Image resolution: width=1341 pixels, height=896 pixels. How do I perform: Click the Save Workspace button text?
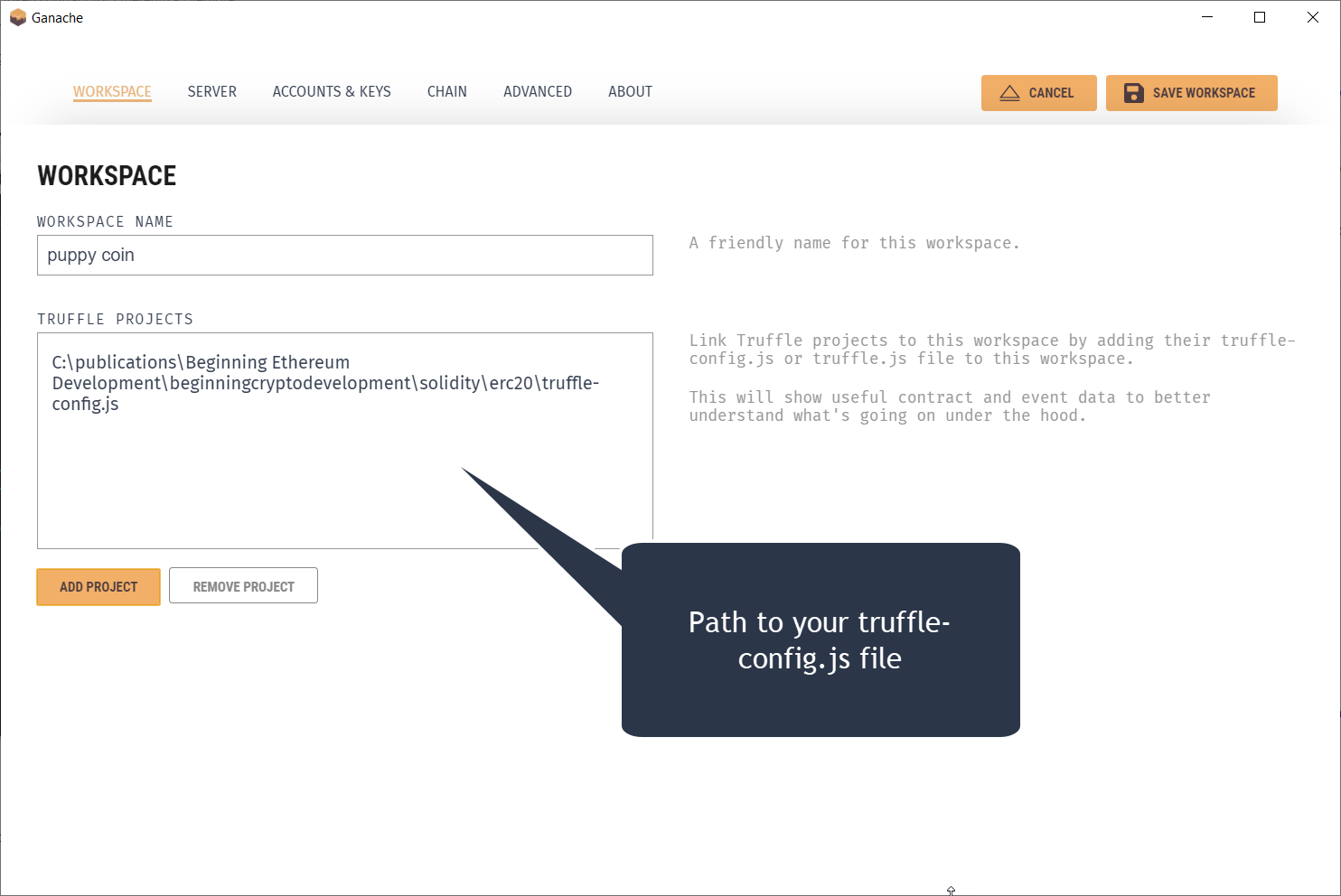[x=1204, y=93]
